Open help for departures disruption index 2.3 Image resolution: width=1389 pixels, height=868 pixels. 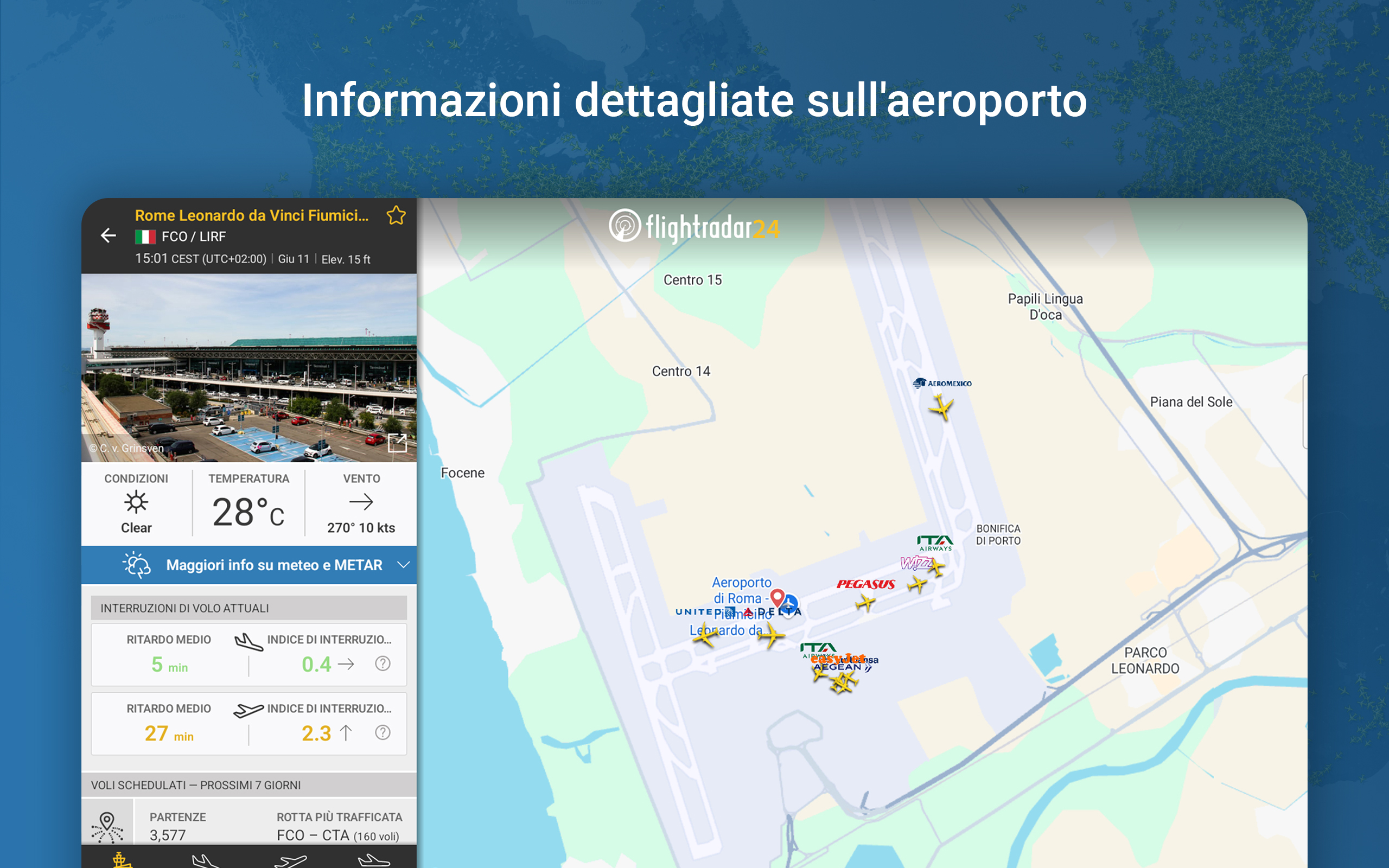(x=383, y=732)
